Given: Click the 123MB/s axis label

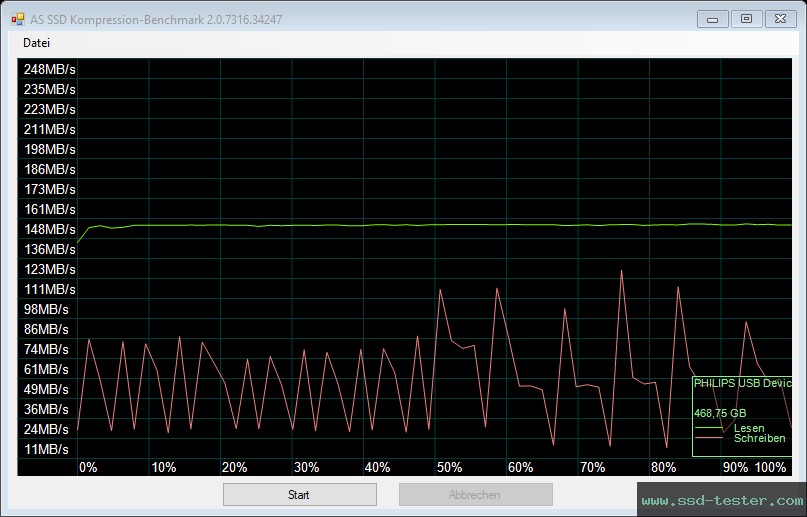Looking at the screenshot, I should tap(49, 270).
